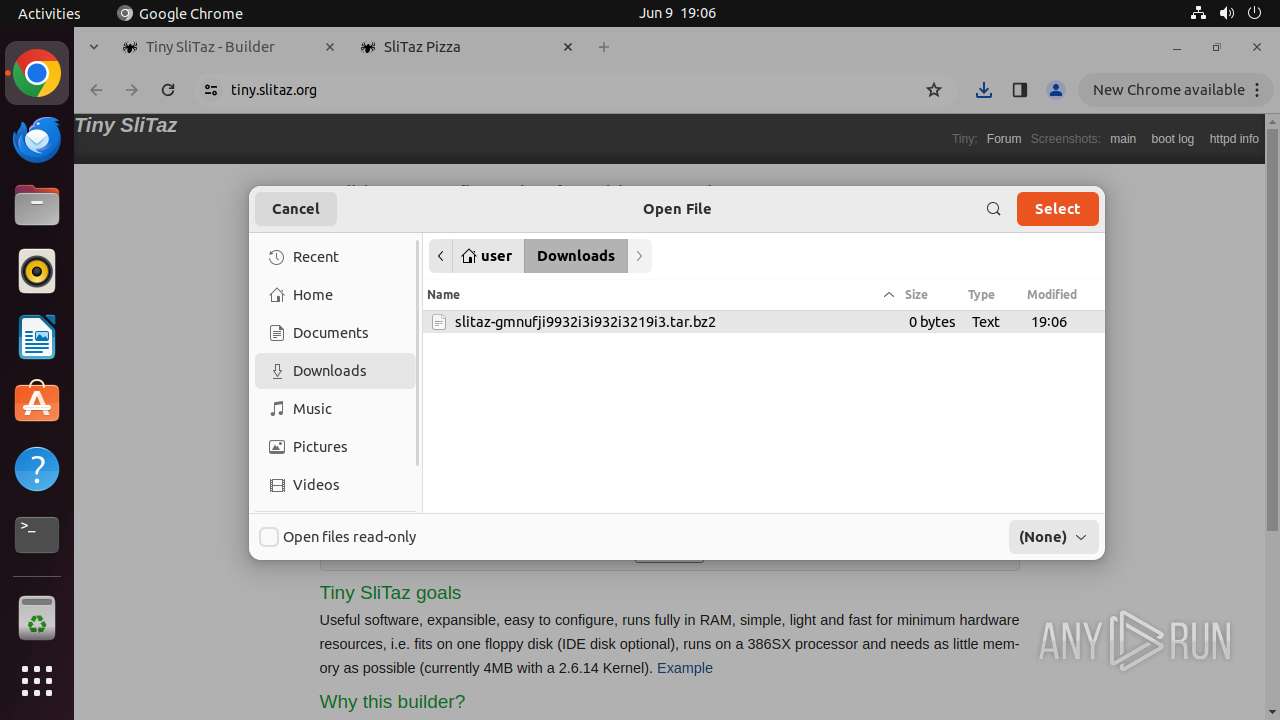Screen dimensions: 1280x720
Task: Close the Tiny SliTaz - Builder tab
Action: (330, 47)
